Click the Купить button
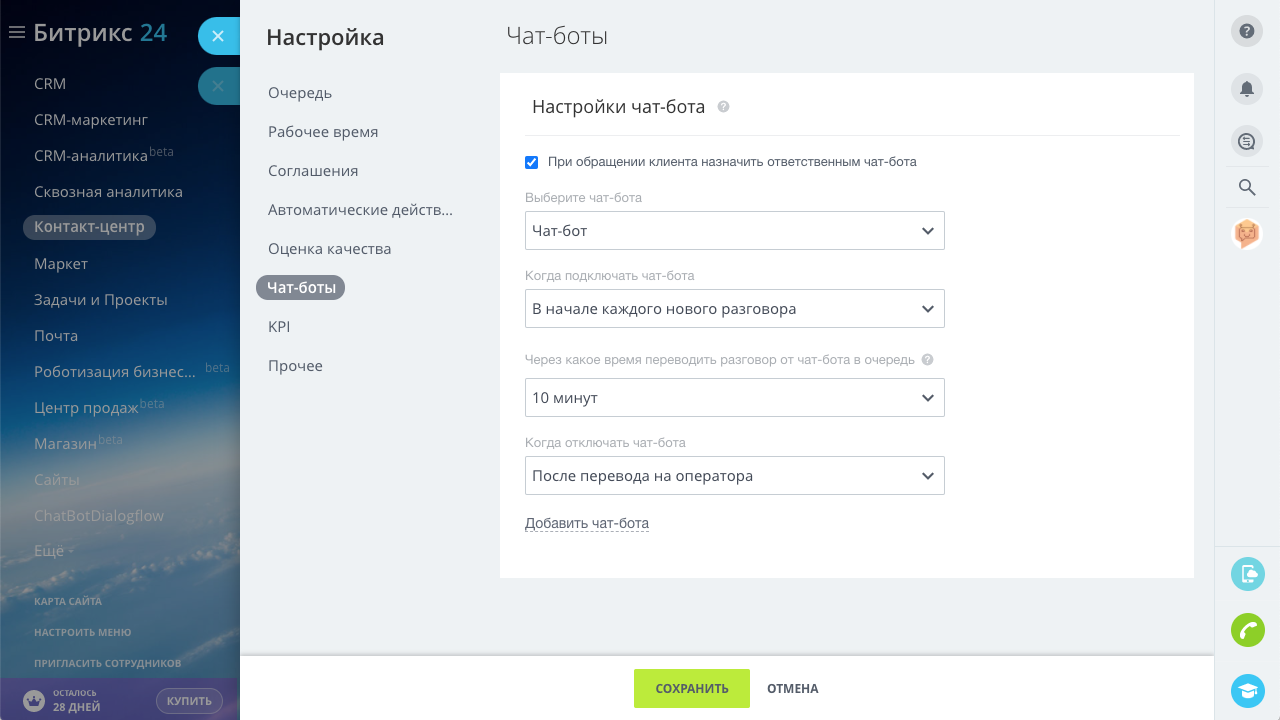1280x720 pixels. click(189, 701)
